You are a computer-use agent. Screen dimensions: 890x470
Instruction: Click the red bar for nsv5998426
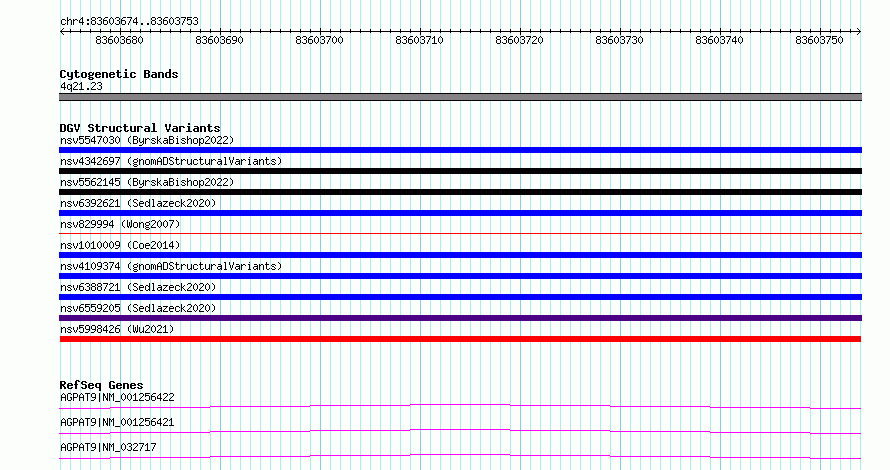tap(460, 339)
